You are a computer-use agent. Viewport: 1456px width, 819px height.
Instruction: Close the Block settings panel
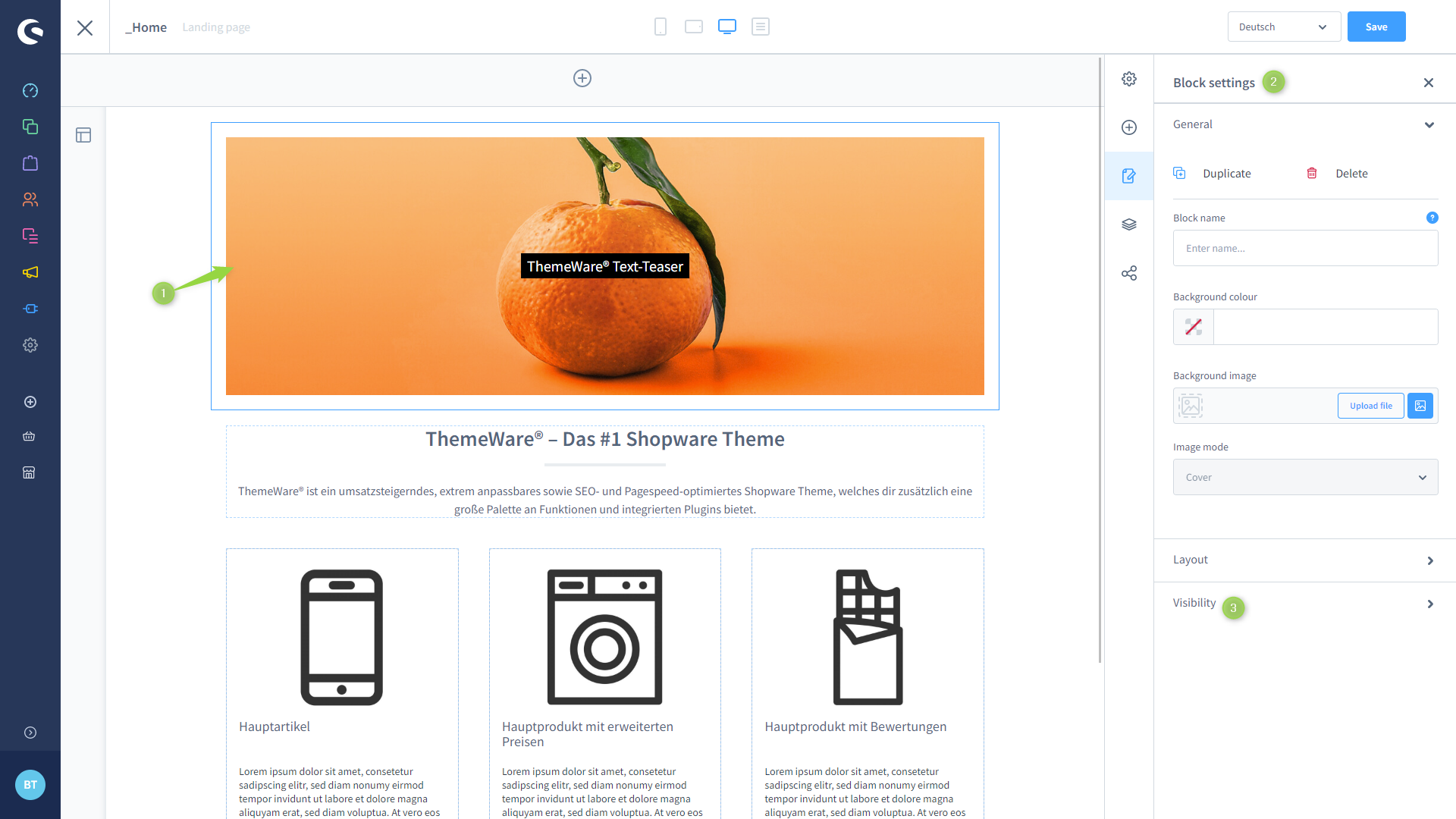point(1429,83)
